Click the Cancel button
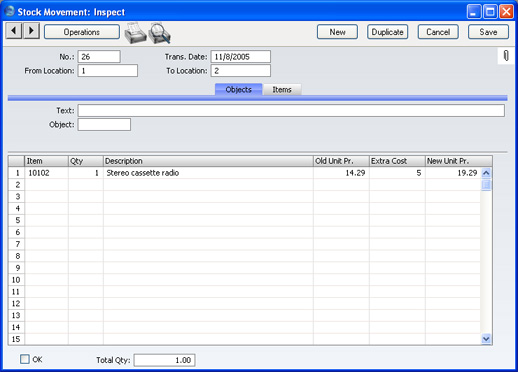Screen dimensions: 518x372 438,32
